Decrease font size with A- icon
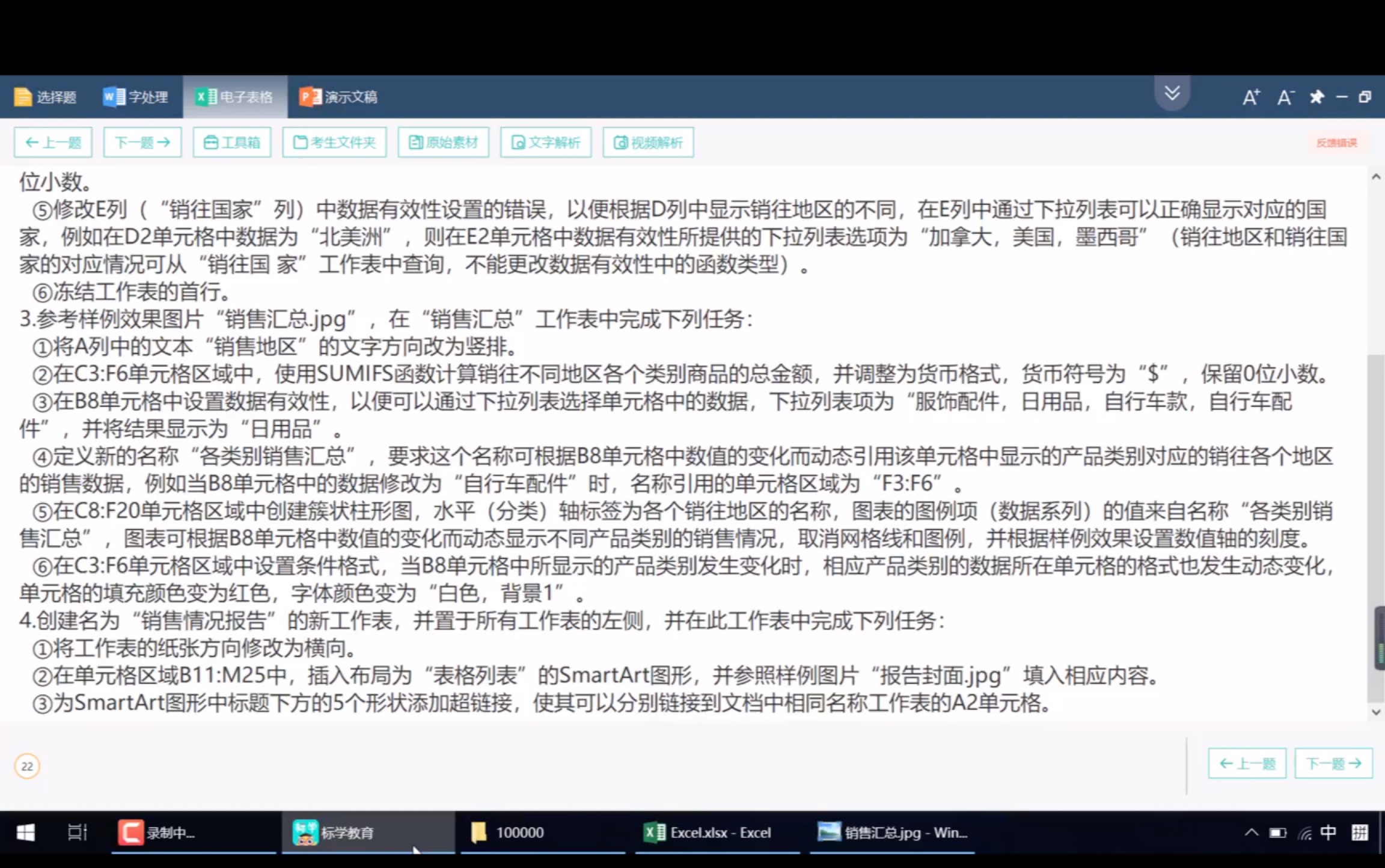The height and width of the screenshot is (868, 1385). click(x=1285, y=97)
